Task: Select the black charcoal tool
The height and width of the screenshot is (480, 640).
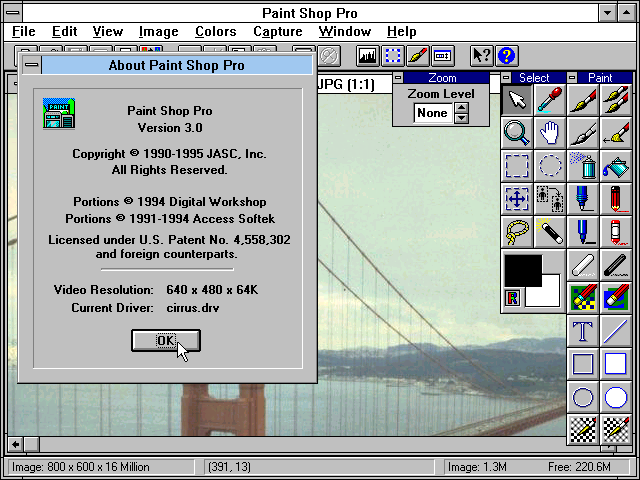Action: click(616, 265)
